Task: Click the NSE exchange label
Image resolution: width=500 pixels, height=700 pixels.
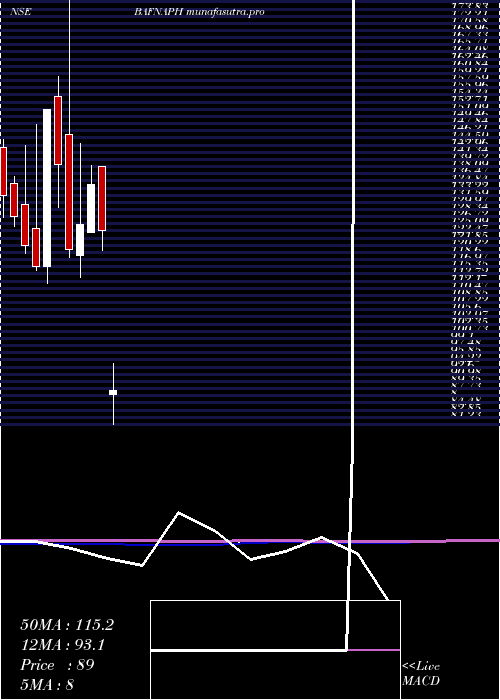Action: pyautogui.click(x=21, y=12)
